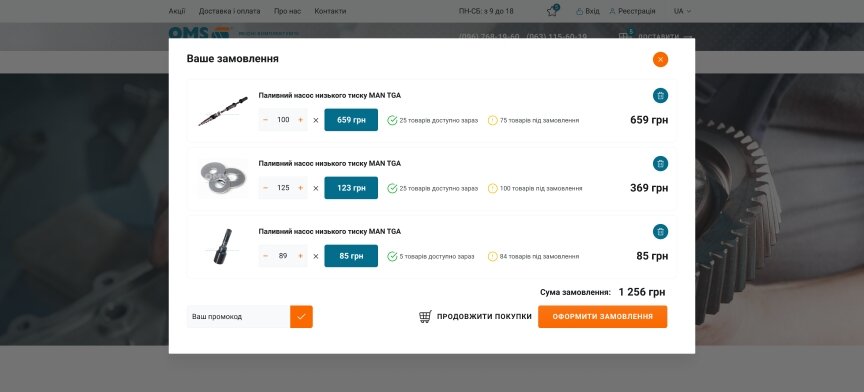Decrease quantity from 89 with minus
The image size is (864, 392).
point(266,256)
